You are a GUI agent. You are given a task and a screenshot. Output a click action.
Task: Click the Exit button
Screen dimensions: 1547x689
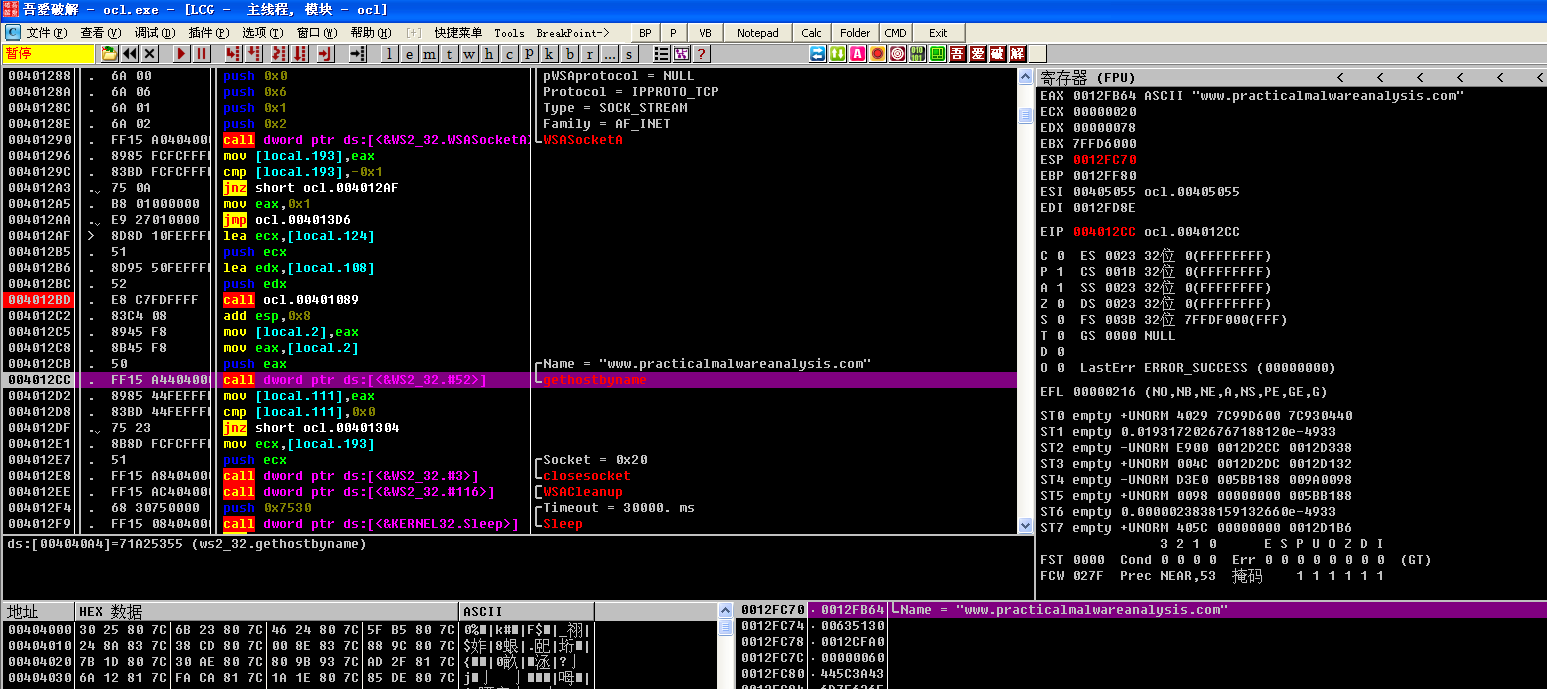[938, 33]
